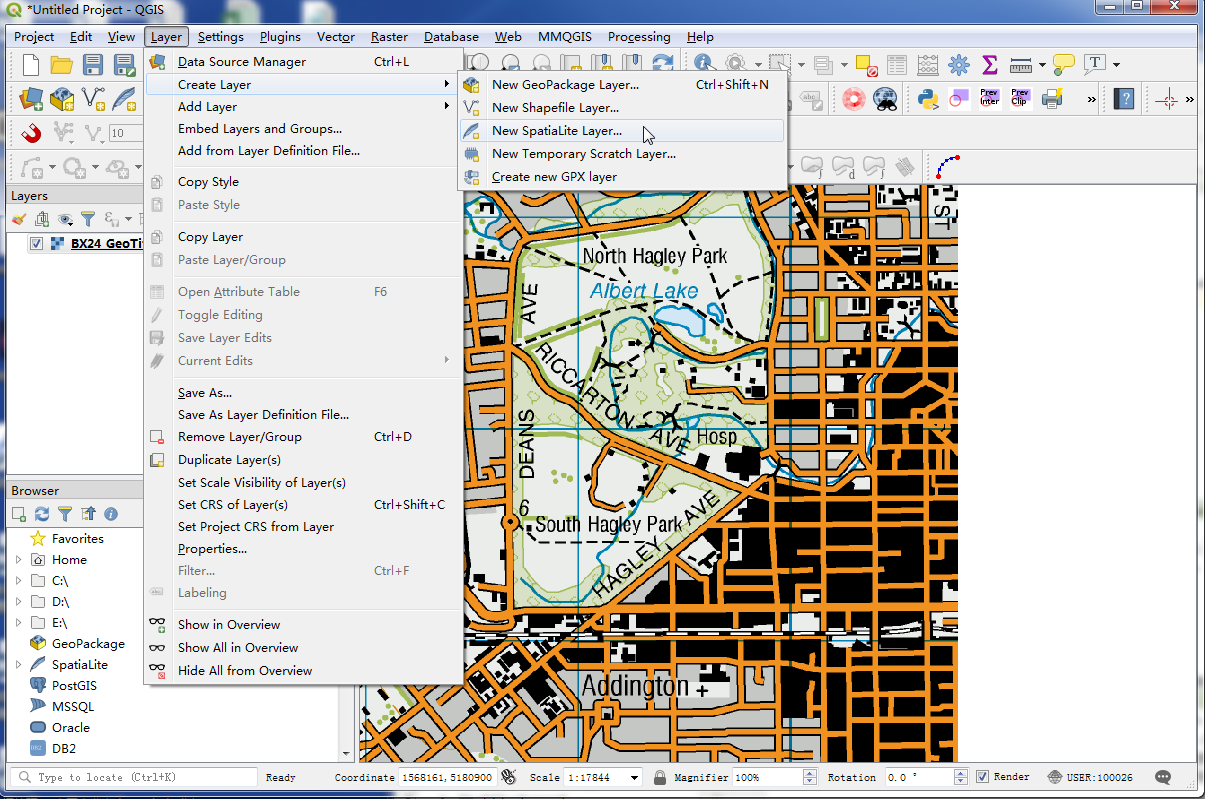Click the Filter Legend funnel icon in Layers panel

tap(88, 218)
